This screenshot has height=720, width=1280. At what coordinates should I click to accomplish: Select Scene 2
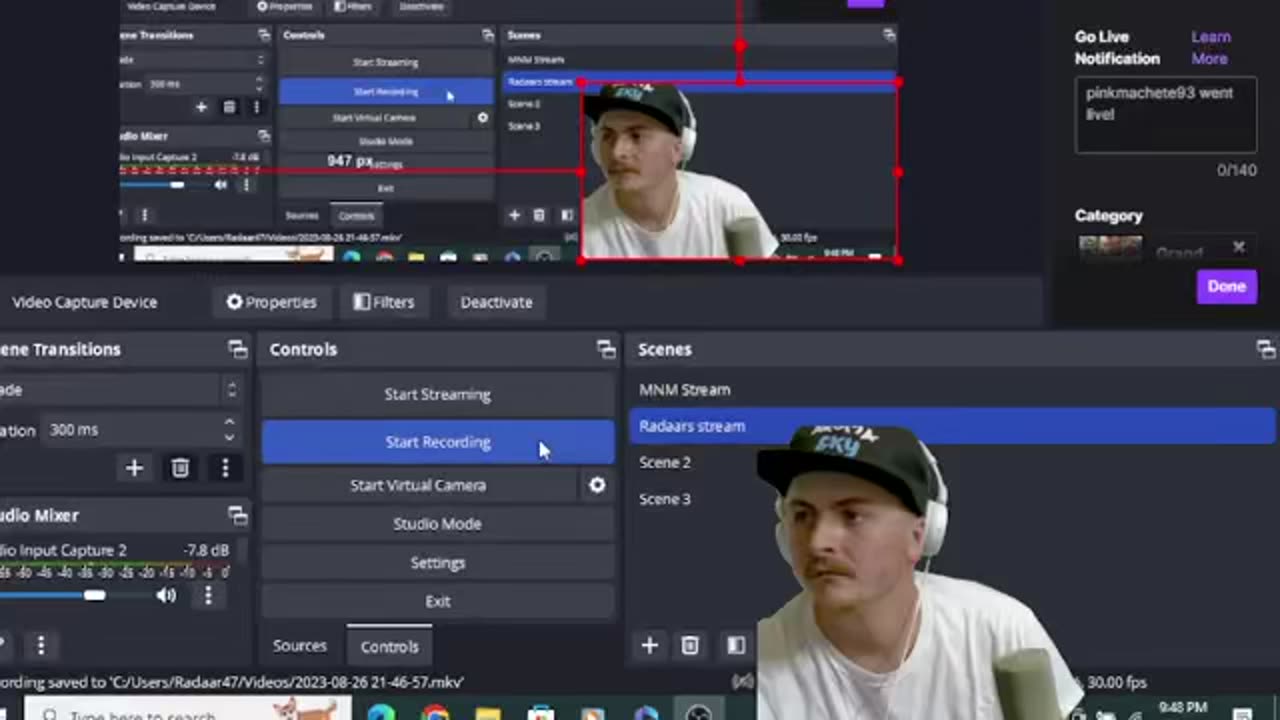[665, 462]
